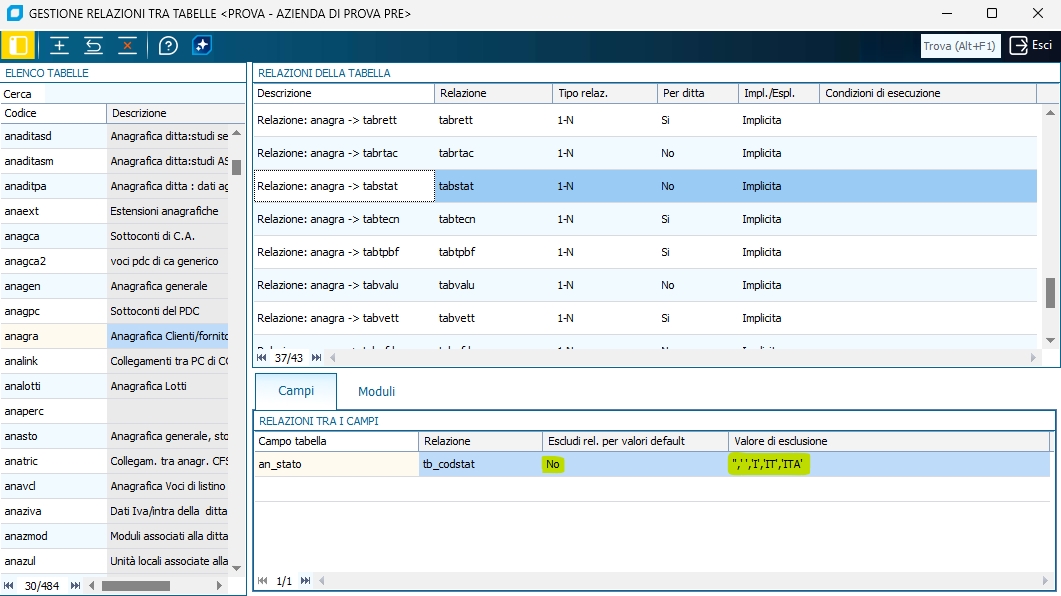Click the table list horizontal scrollbar thumb
Image resolution: width=1061 pixels, height=596 pixels.
coord(135,585)
